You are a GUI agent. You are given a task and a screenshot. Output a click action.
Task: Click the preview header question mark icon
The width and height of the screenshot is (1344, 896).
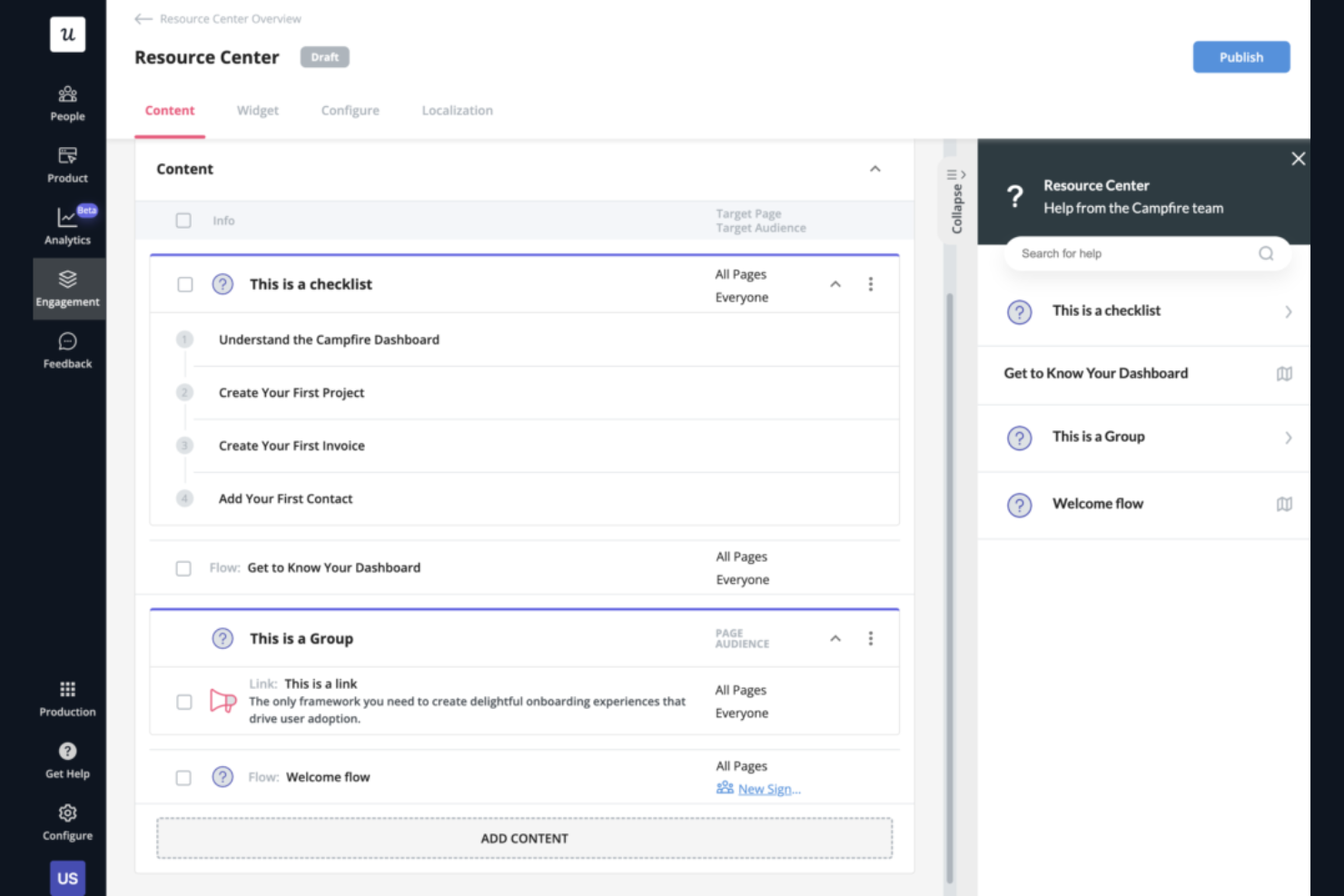click(1015, 196)
